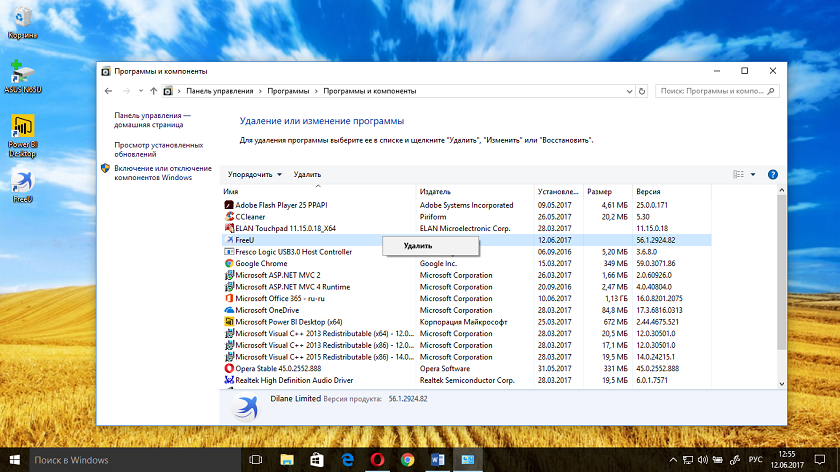Open the ASUS N65U desktop shortcut
Screen dimensions: 840x472
click(22, 77)
